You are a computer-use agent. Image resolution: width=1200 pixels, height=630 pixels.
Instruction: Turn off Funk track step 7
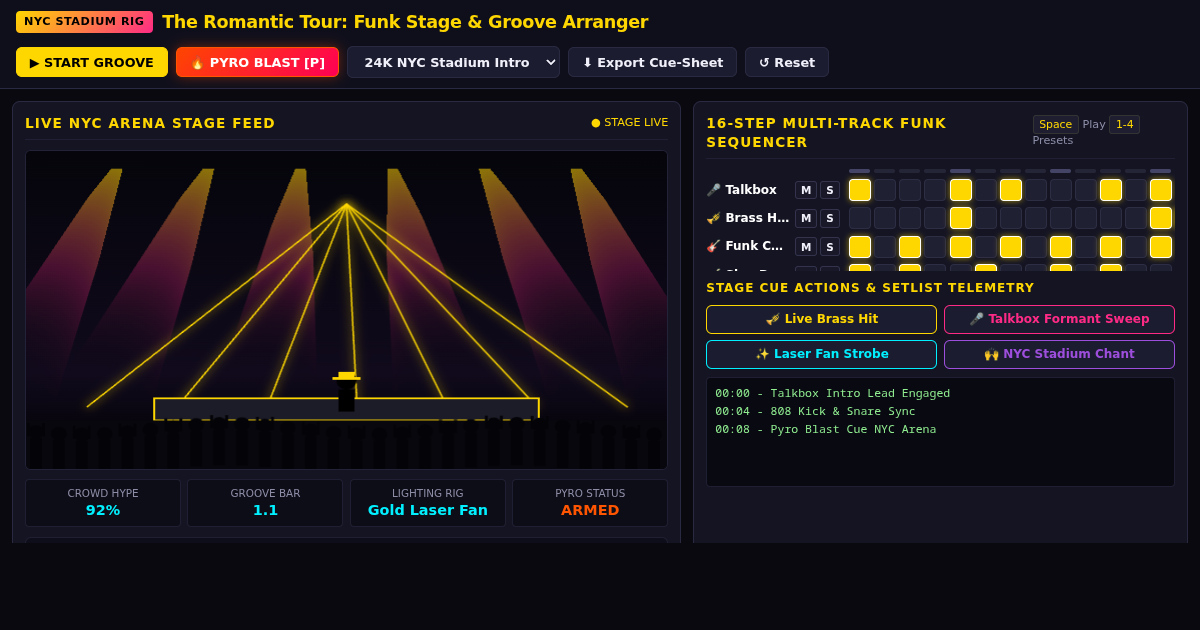tap(1011, 247)
